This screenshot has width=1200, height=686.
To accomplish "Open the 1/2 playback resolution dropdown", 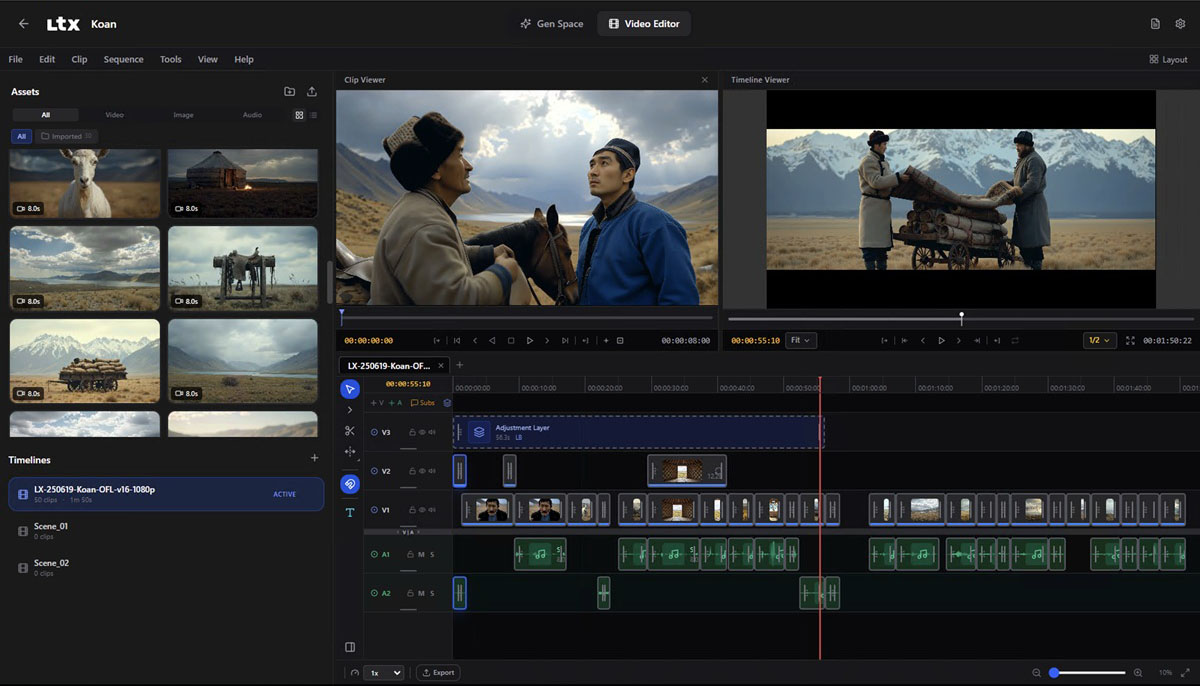I will [1099, 341].
